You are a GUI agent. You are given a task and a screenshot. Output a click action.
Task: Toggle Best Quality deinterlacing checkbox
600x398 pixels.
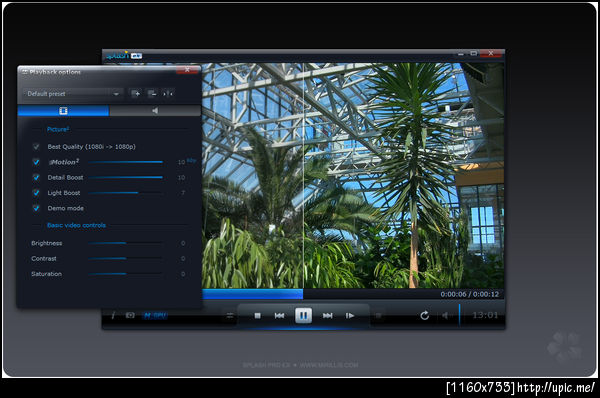coord(36,147)
